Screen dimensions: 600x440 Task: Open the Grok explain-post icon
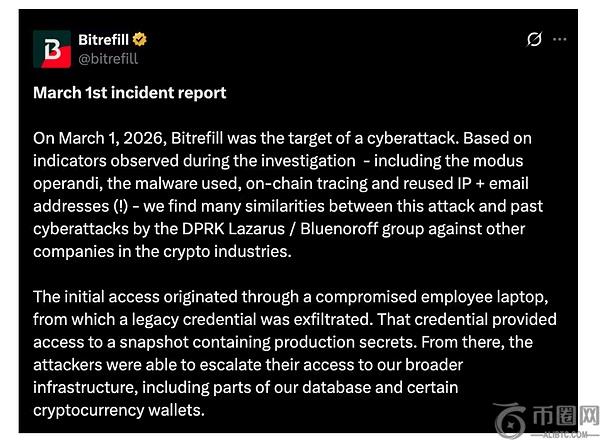point(534,40)
